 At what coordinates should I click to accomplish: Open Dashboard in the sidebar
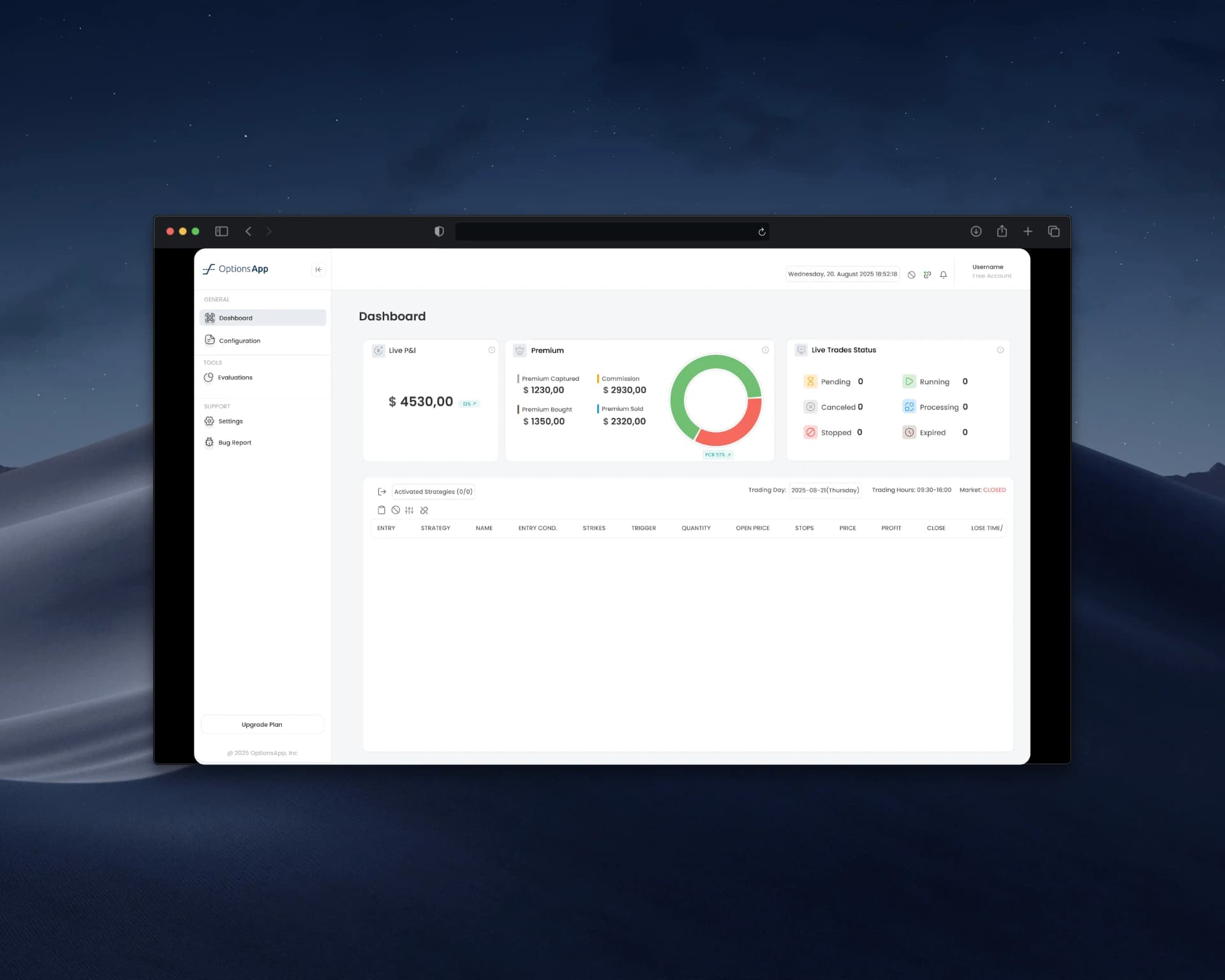(x=262, y=318)
